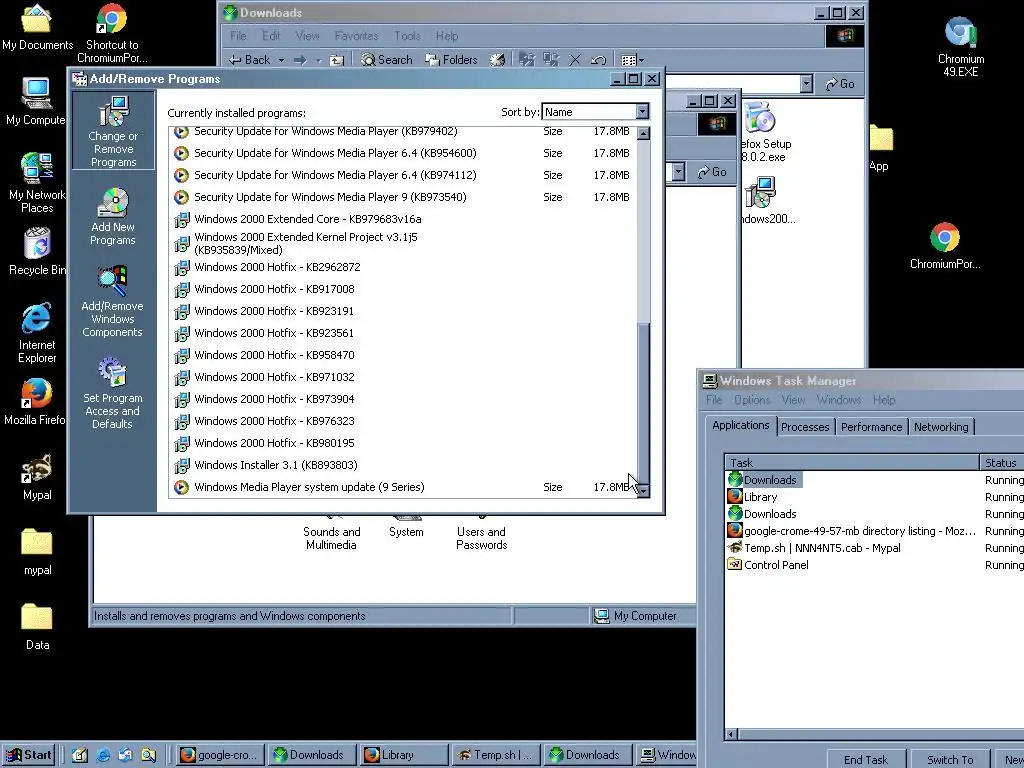Click the Start button
The width and height of the screenshot is (1024, 768).
tap(28, 755)
